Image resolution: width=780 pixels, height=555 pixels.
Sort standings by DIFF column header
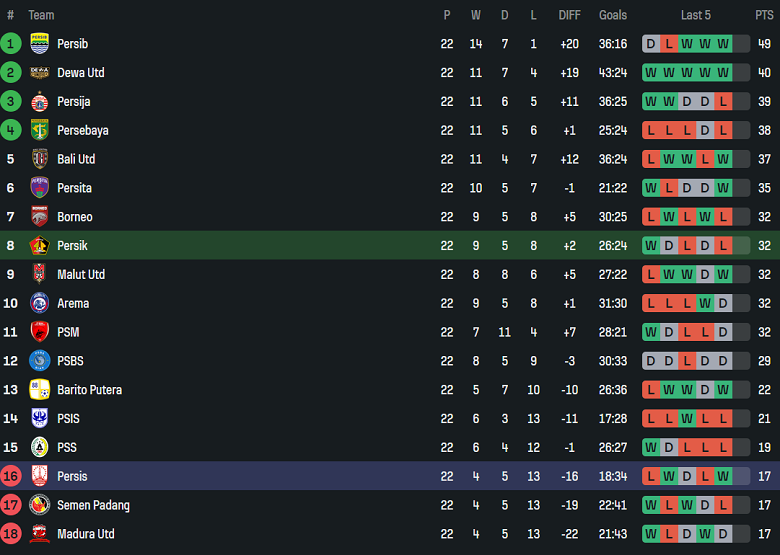click(569, 15)
